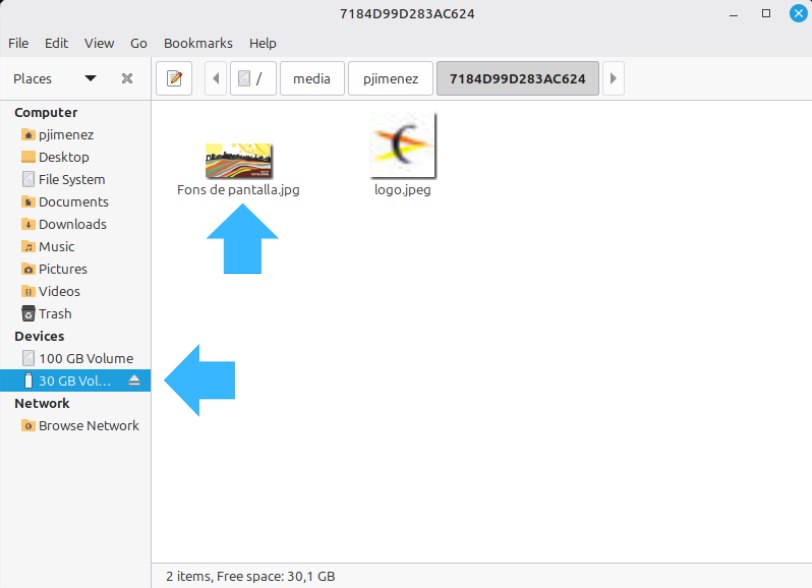Open the Music folder in sidebar
The width and height of the screenshot is (812, 588).
coord(56,247)
